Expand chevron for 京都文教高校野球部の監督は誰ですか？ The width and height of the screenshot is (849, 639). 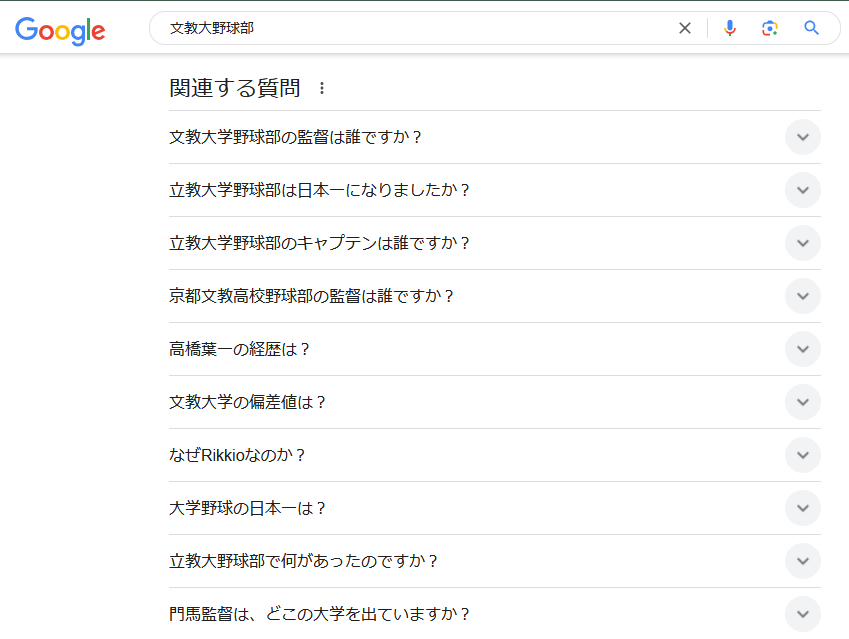(803, 296)
